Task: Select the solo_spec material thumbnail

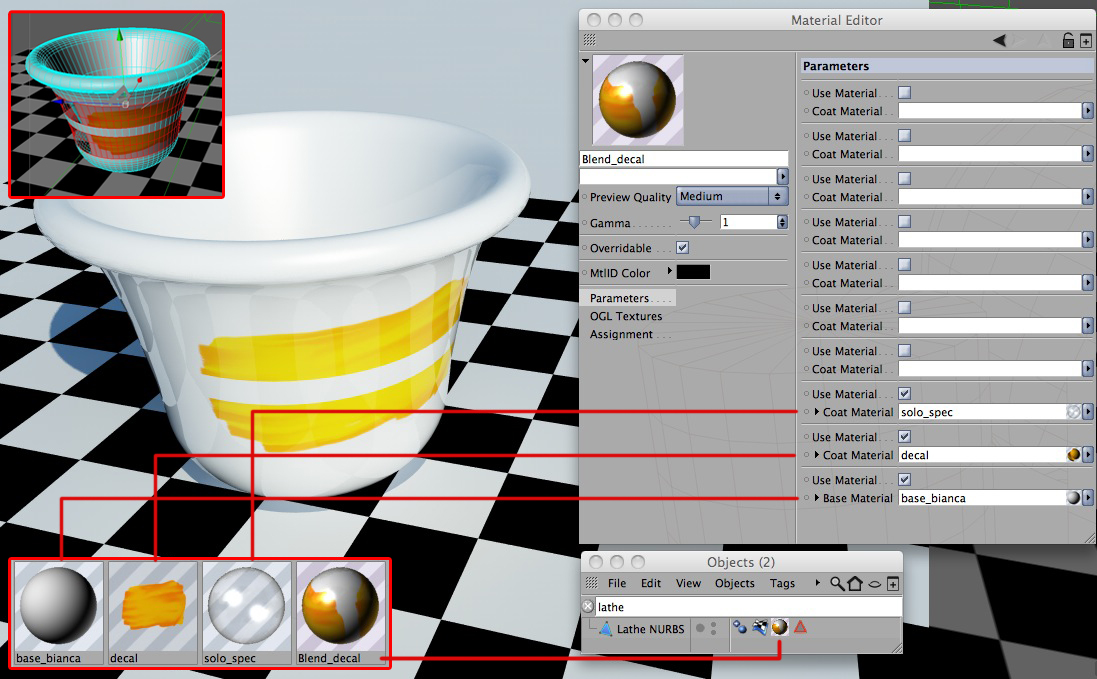Action: (246, 613)
